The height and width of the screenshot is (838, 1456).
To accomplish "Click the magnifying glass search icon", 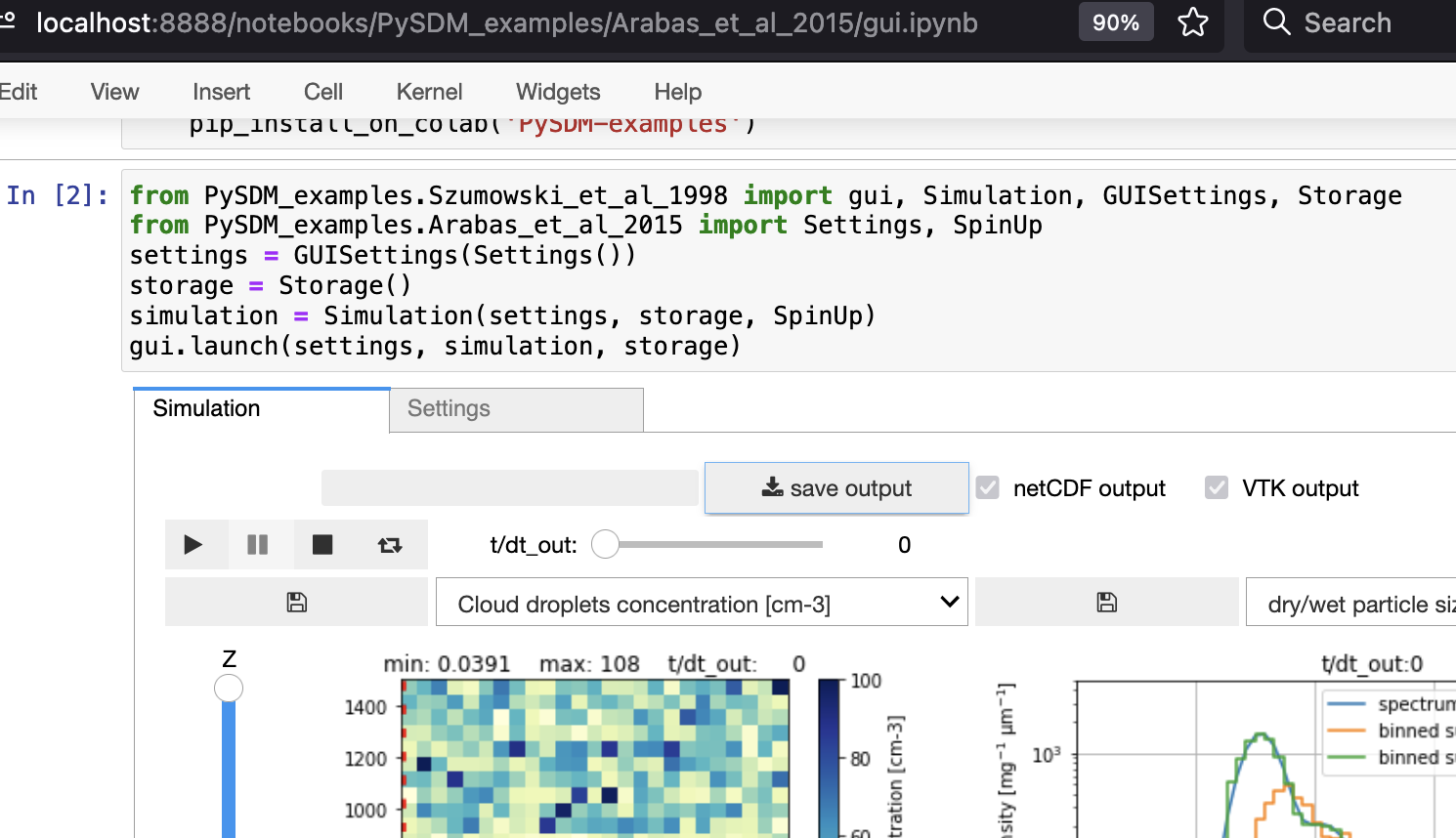I will [1277, 21].
